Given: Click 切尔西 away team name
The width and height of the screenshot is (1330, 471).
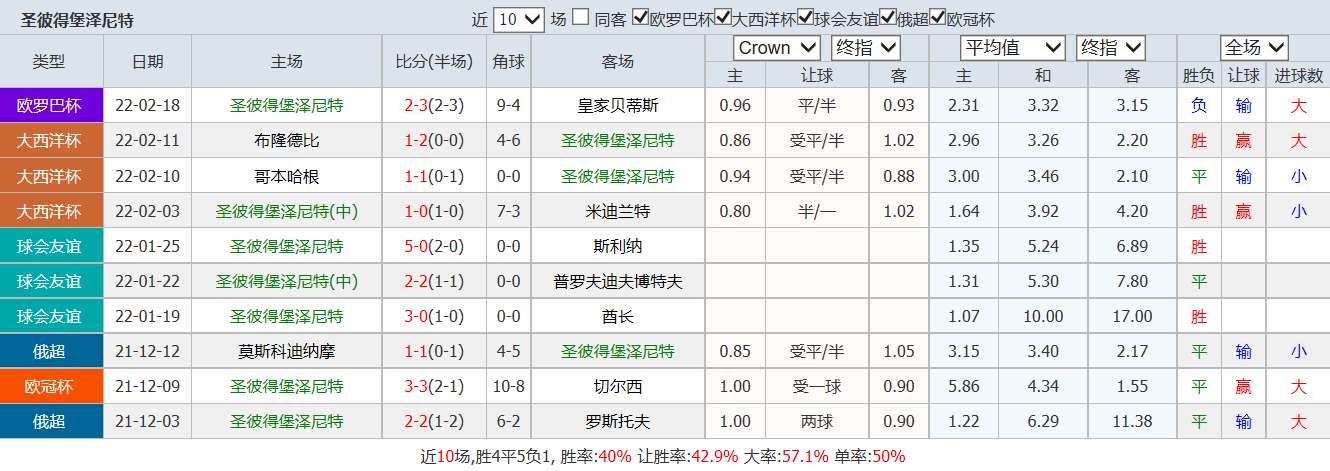Looking at the screenshot, I should pyautogui.click(x=618, y=386).
